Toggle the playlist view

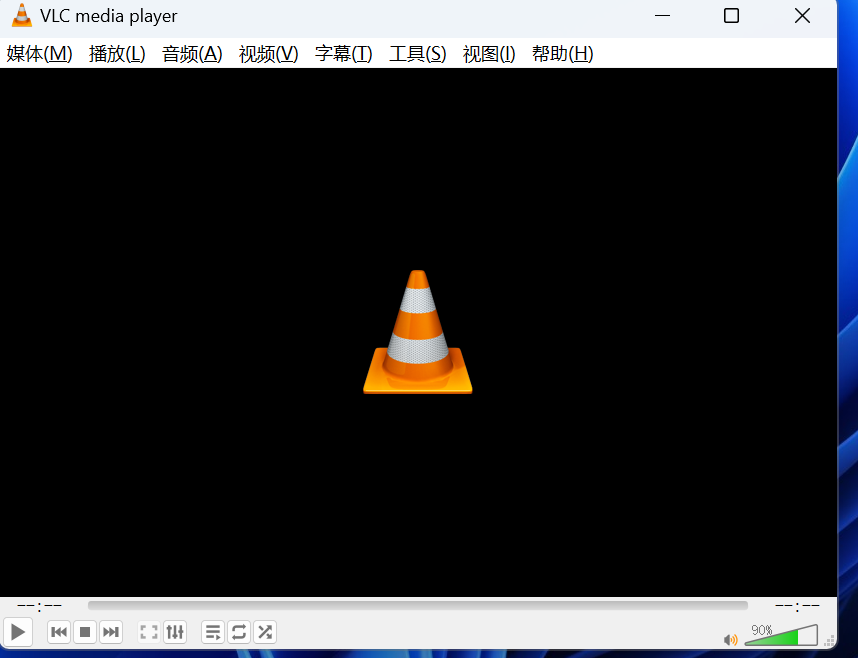[213, 632]
